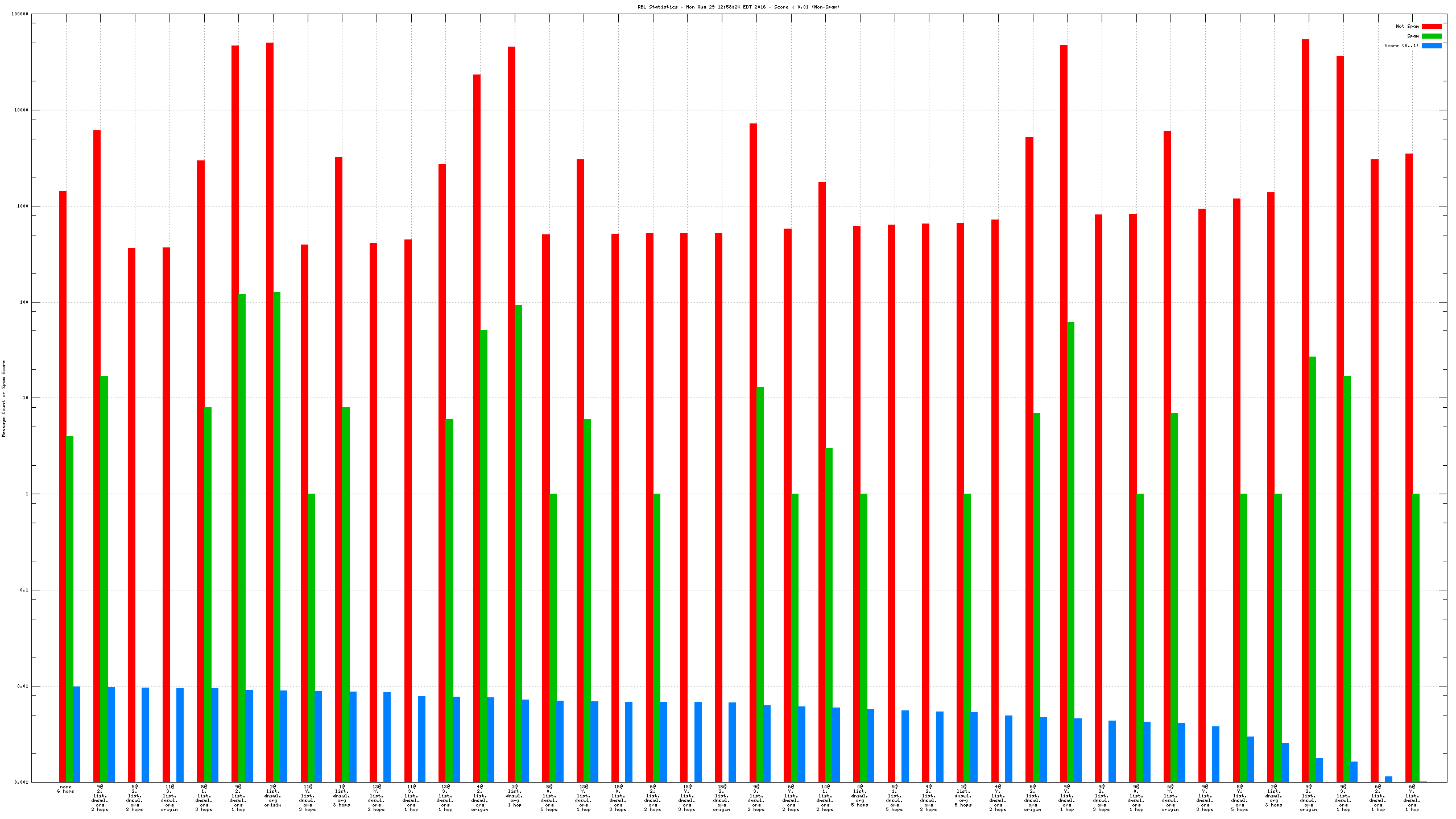Click the 0.01 y-axis tick label

click(23, 686)
